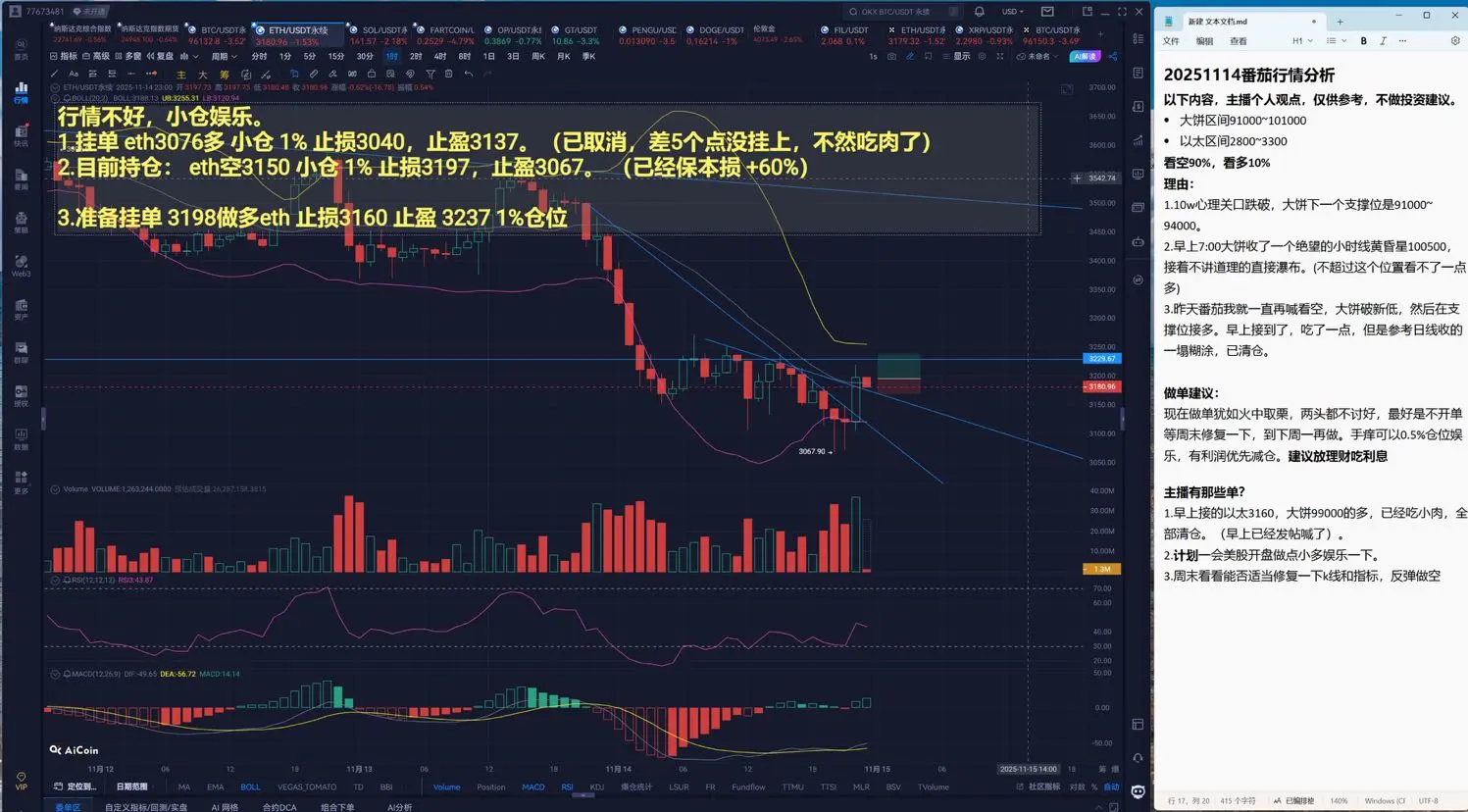The width and height of the screenshot is (1468, 812).
Task: Click the lock drawings icon
Action: [372, 74]
